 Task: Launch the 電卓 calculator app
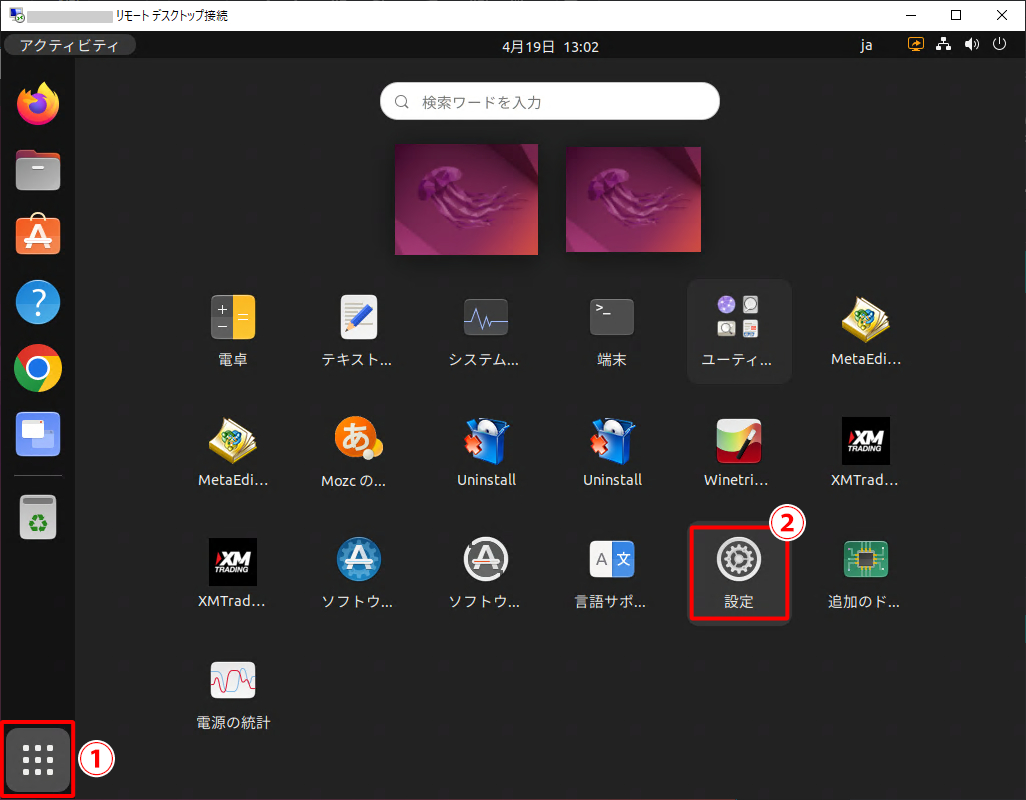click(x=233, y=330)
